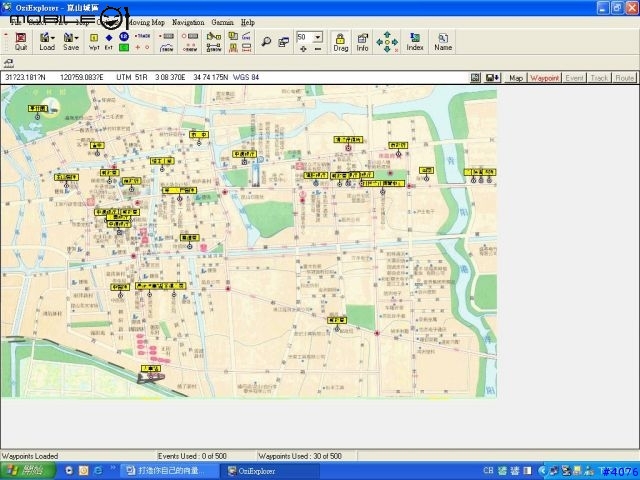Select the Event mode button

point(574,78)
